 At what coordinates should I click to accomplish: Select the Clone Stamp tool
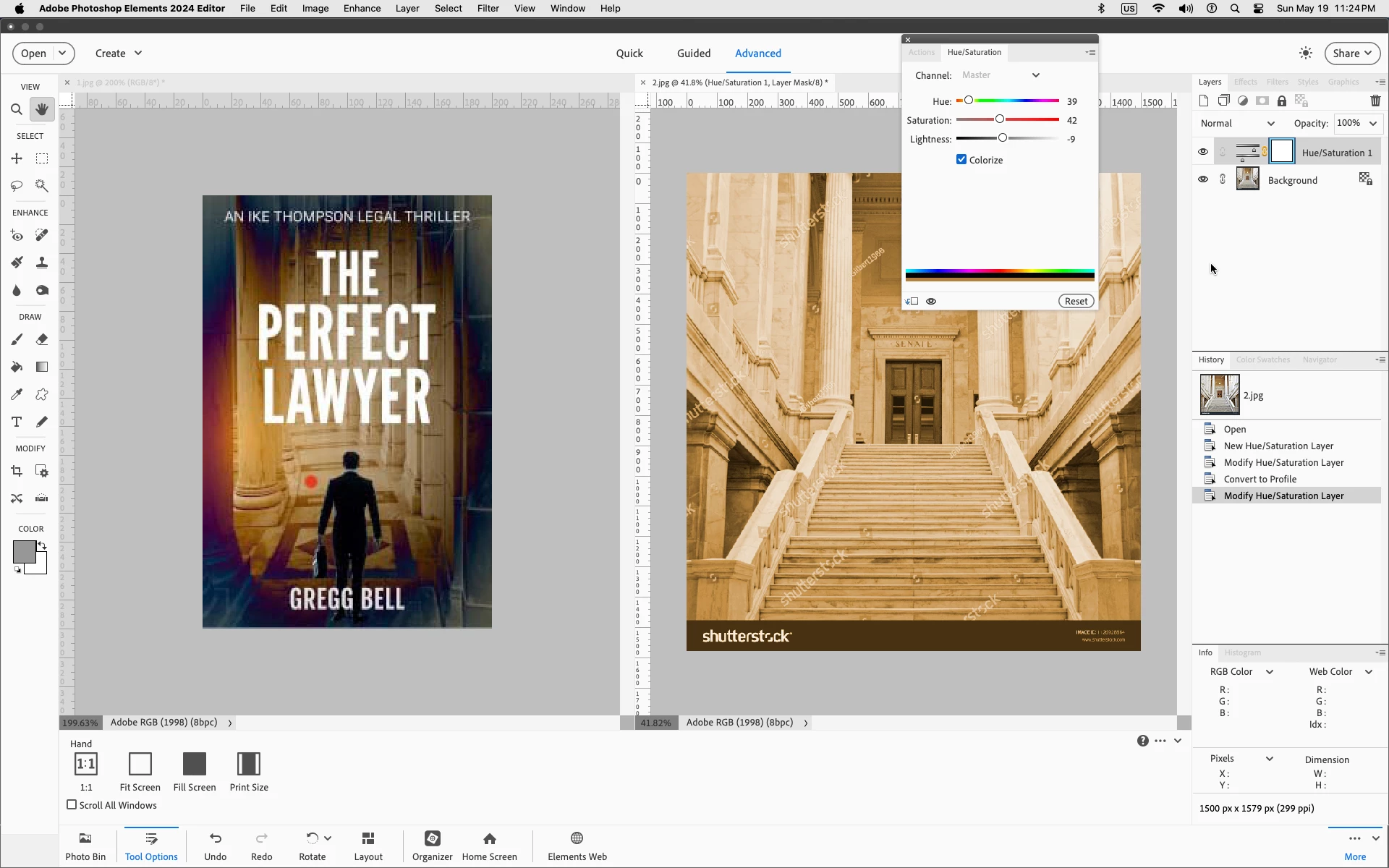click(42, 263)
